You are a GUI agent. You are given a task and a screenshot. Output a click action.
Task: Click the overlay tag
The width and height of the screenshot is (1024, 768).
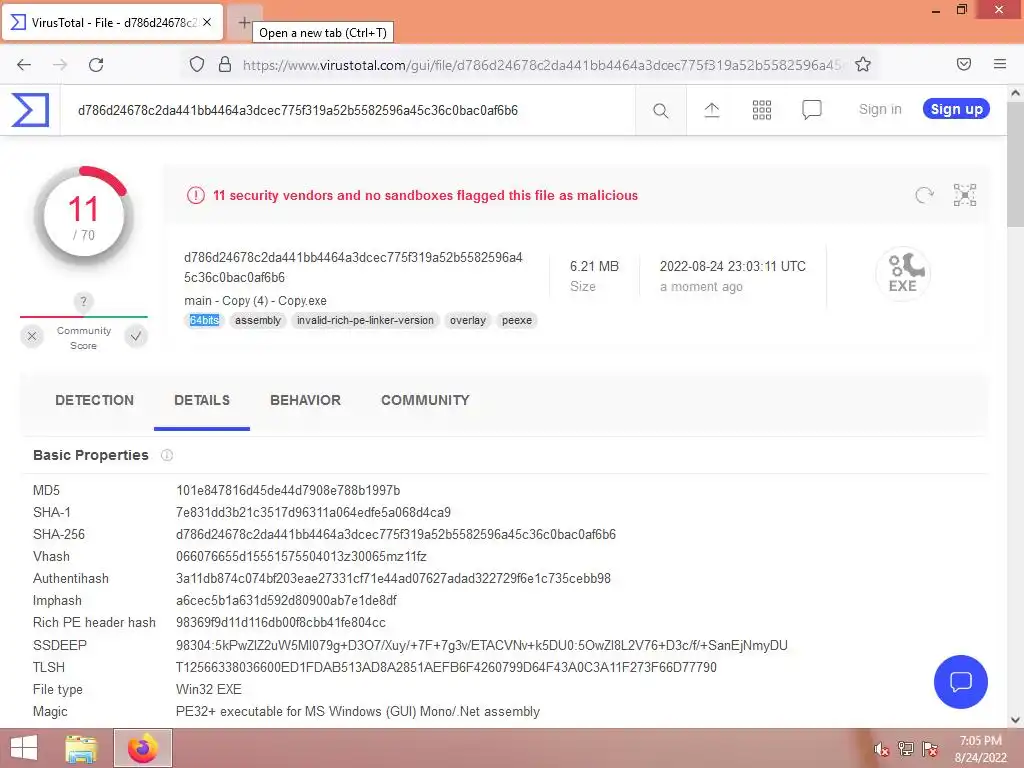(468, 320)
